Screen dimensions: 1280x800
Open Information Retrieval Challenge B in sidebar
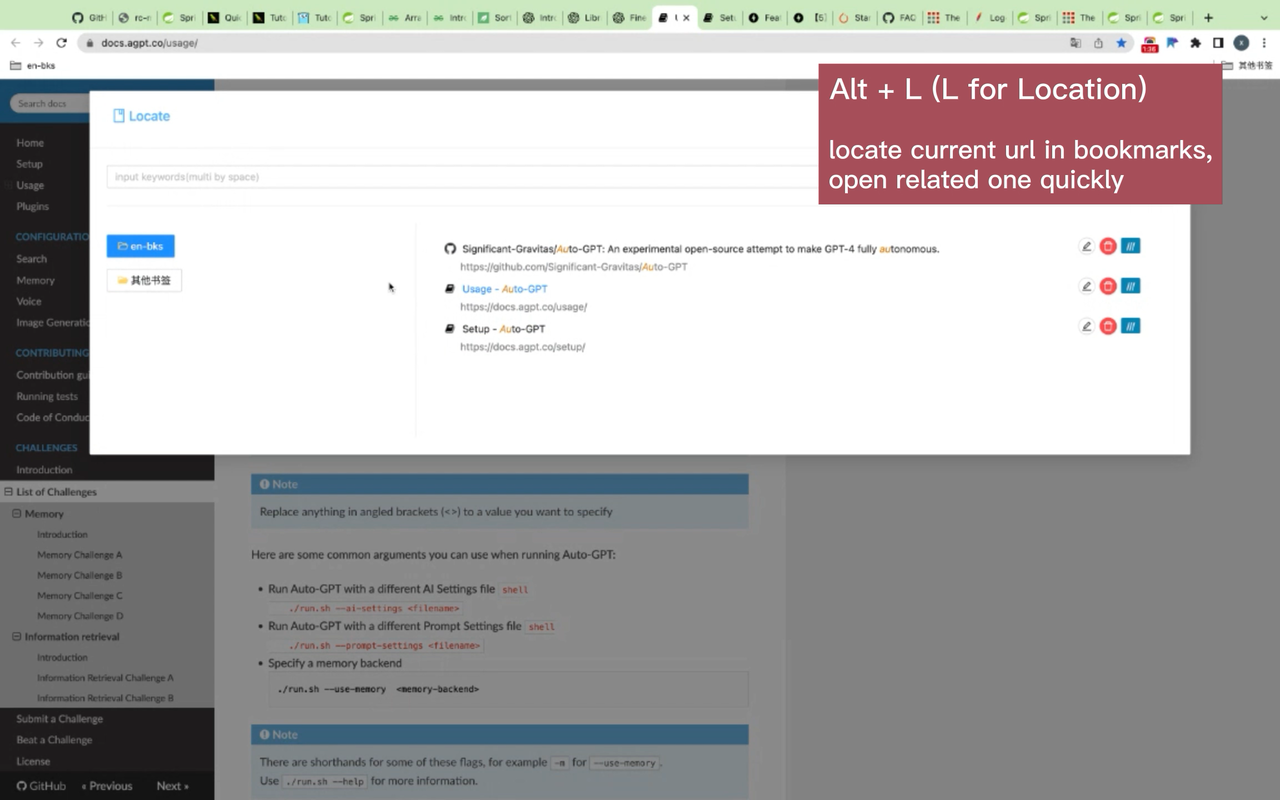pyautogui.click(x=105, y=698)
